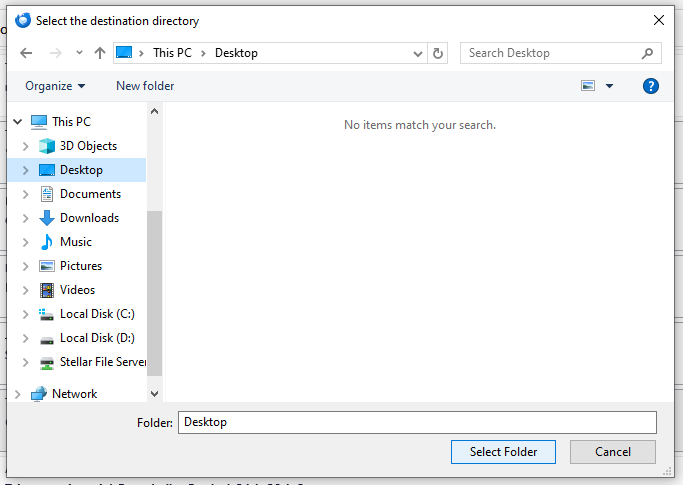Image resolution: width=683 pixels, height=485 pixels.
Task: Select 'This PC' in the address breadcrumb
Action: coord(172,53)
